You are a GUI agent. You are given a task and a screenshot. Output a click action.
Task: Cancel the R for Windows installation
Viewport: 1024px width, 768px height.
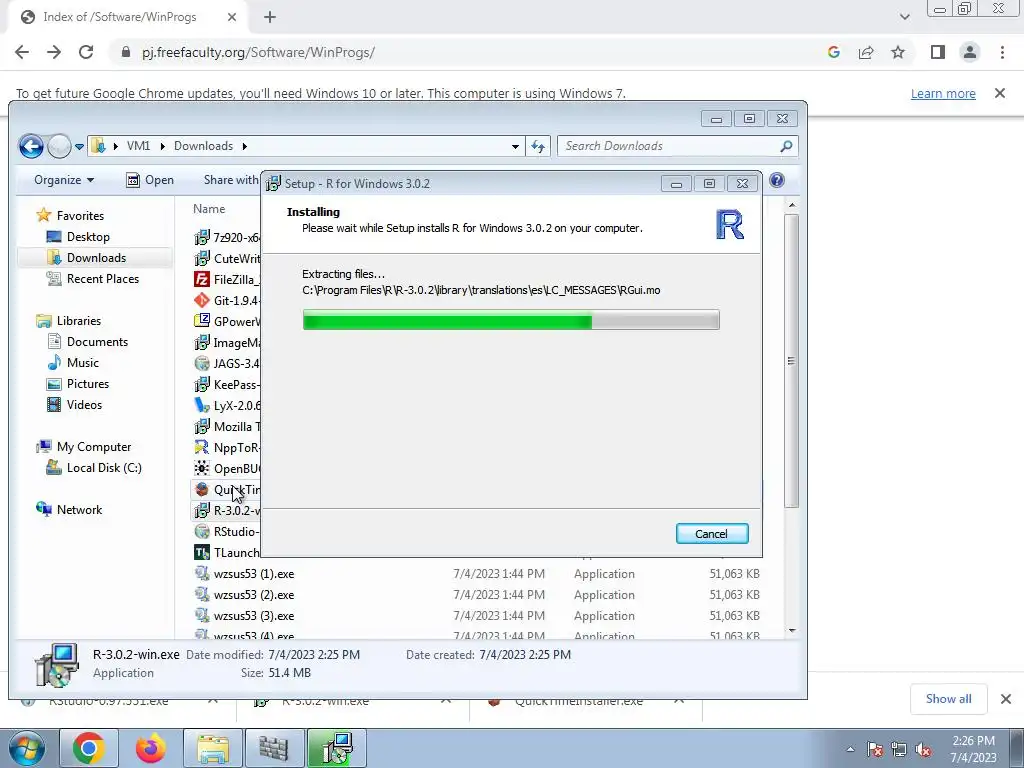click(x=712, y=534)
